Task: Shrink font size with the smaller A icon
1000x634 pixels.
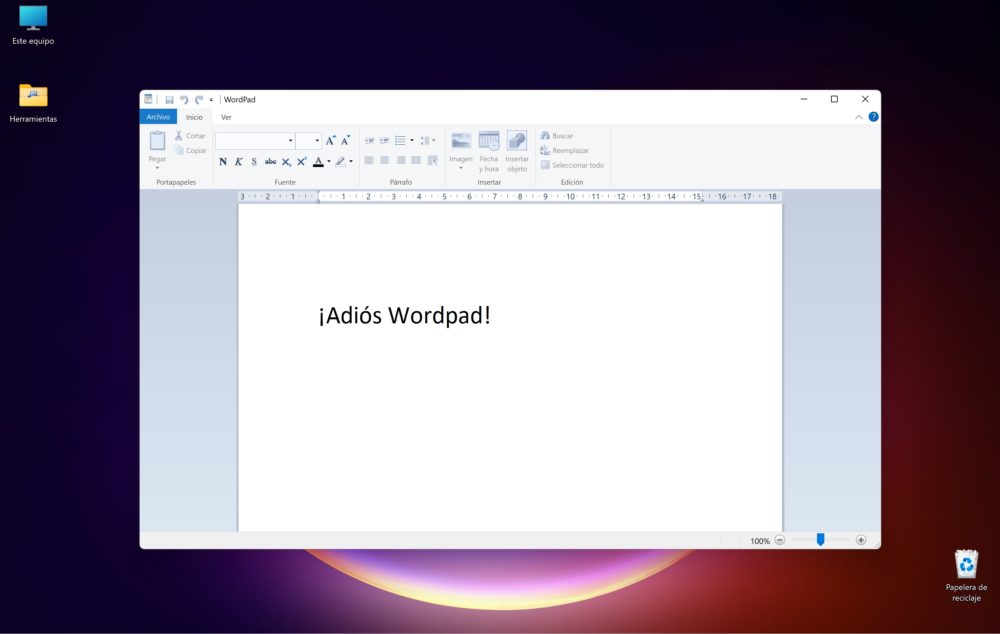Action: click(x=346, y=140)
